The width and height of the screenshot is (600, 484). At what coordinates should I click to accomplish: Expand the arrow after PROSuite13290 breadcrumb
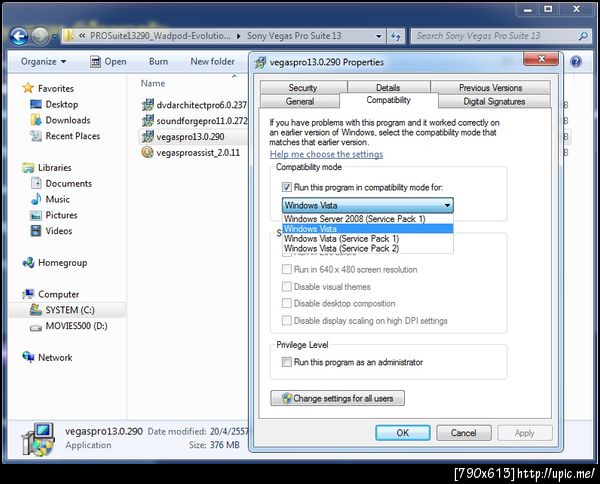point(239,36)
